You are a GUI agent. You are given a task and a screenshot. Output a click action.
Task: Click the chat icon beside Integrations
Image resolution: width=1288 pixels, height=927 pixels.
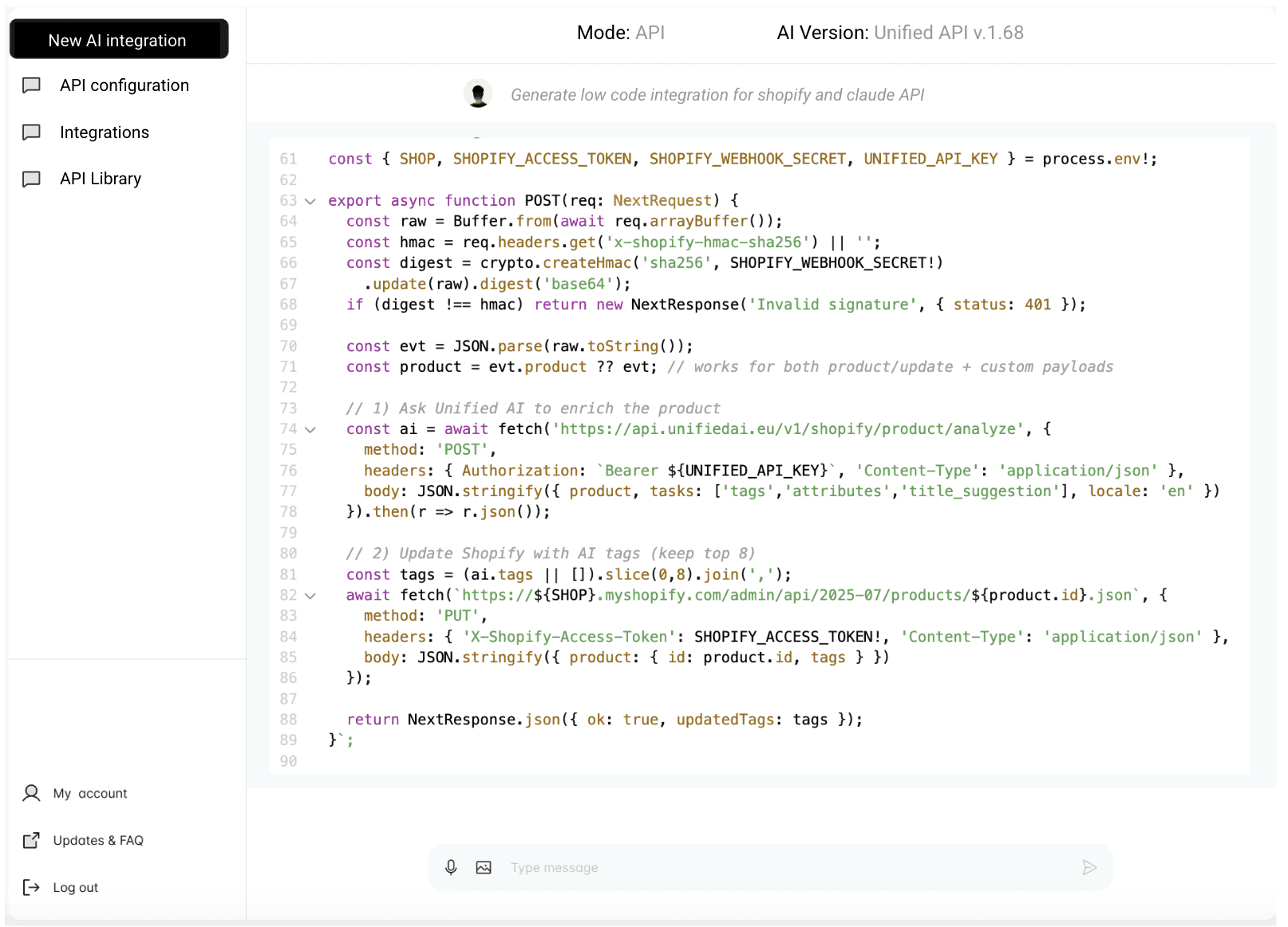(x=31, y=132)
